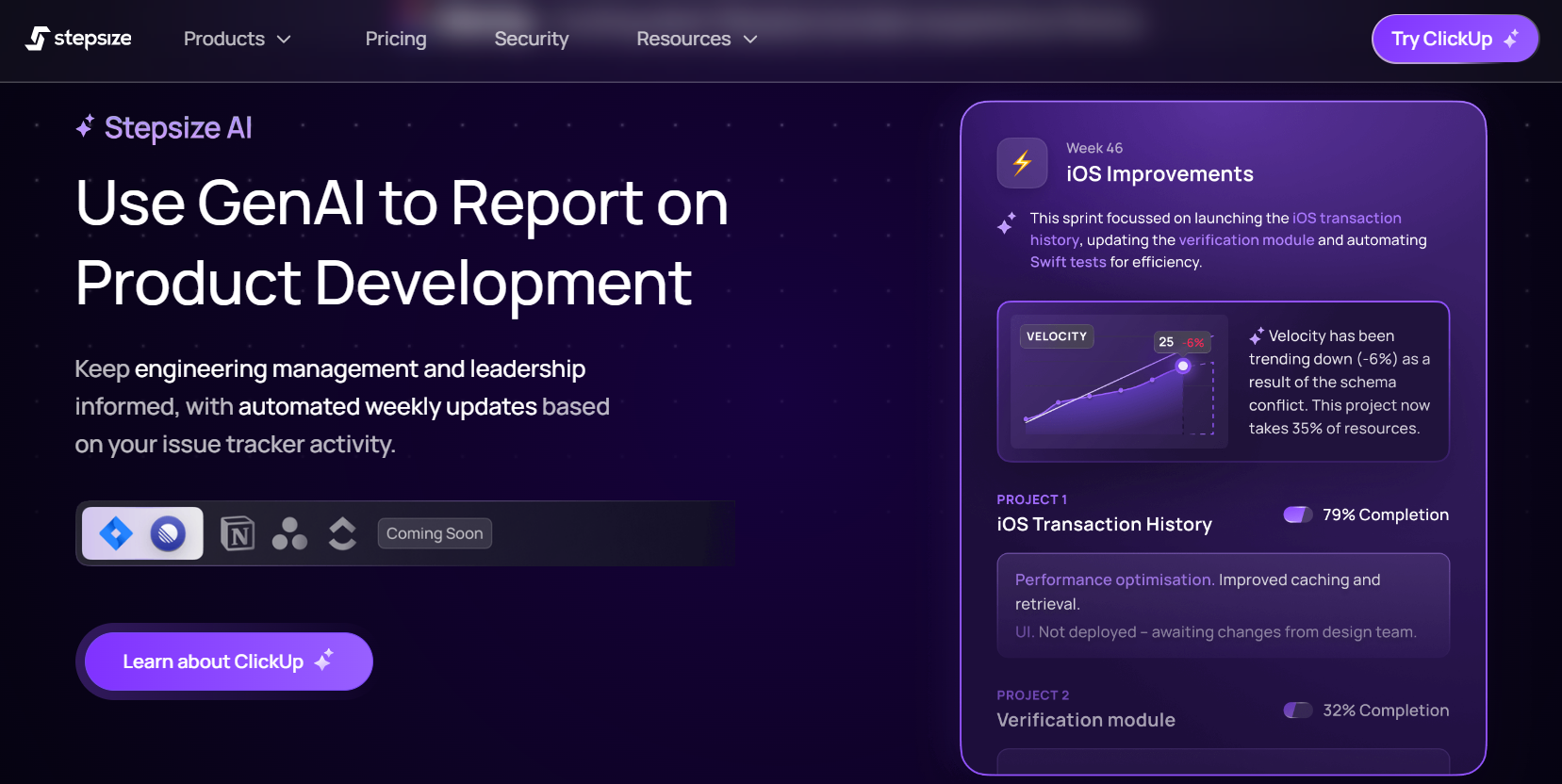This screenshot has width=1562, height=784.
Task: Click the PROJECT 1 label
Action: coord(1031,499)
